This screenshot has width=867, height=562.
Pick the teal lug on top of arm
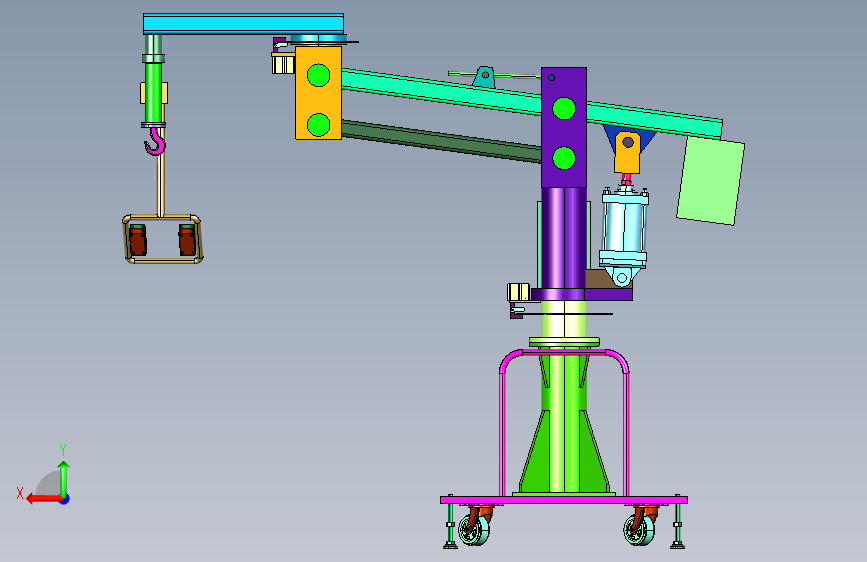[484, 76]
